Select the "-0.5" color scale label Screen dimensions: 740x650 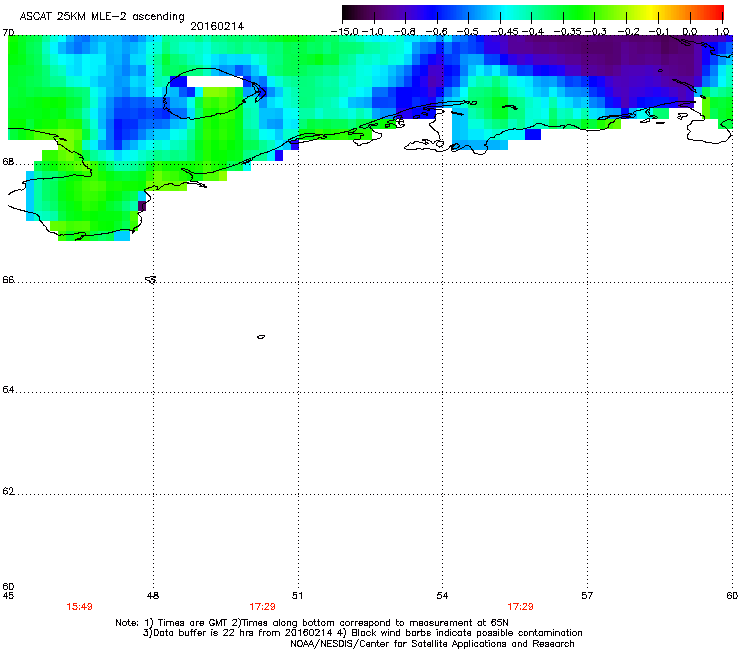(x=468, y=32)
